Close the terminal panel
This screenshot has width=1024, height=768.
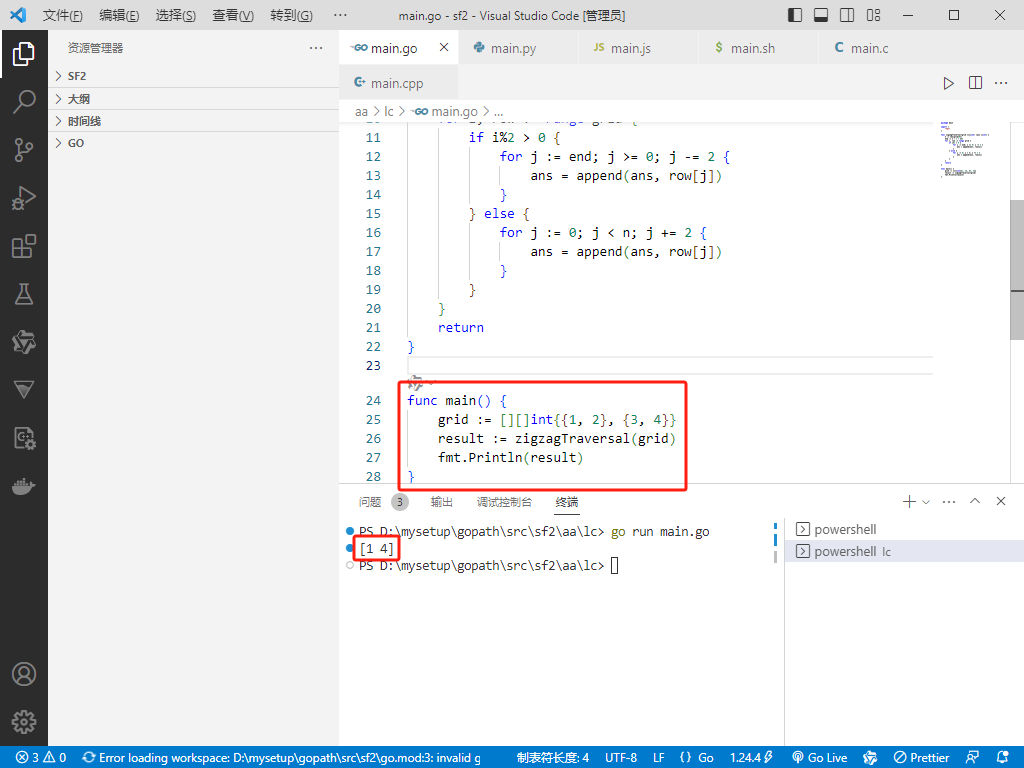click(1001, 501)
